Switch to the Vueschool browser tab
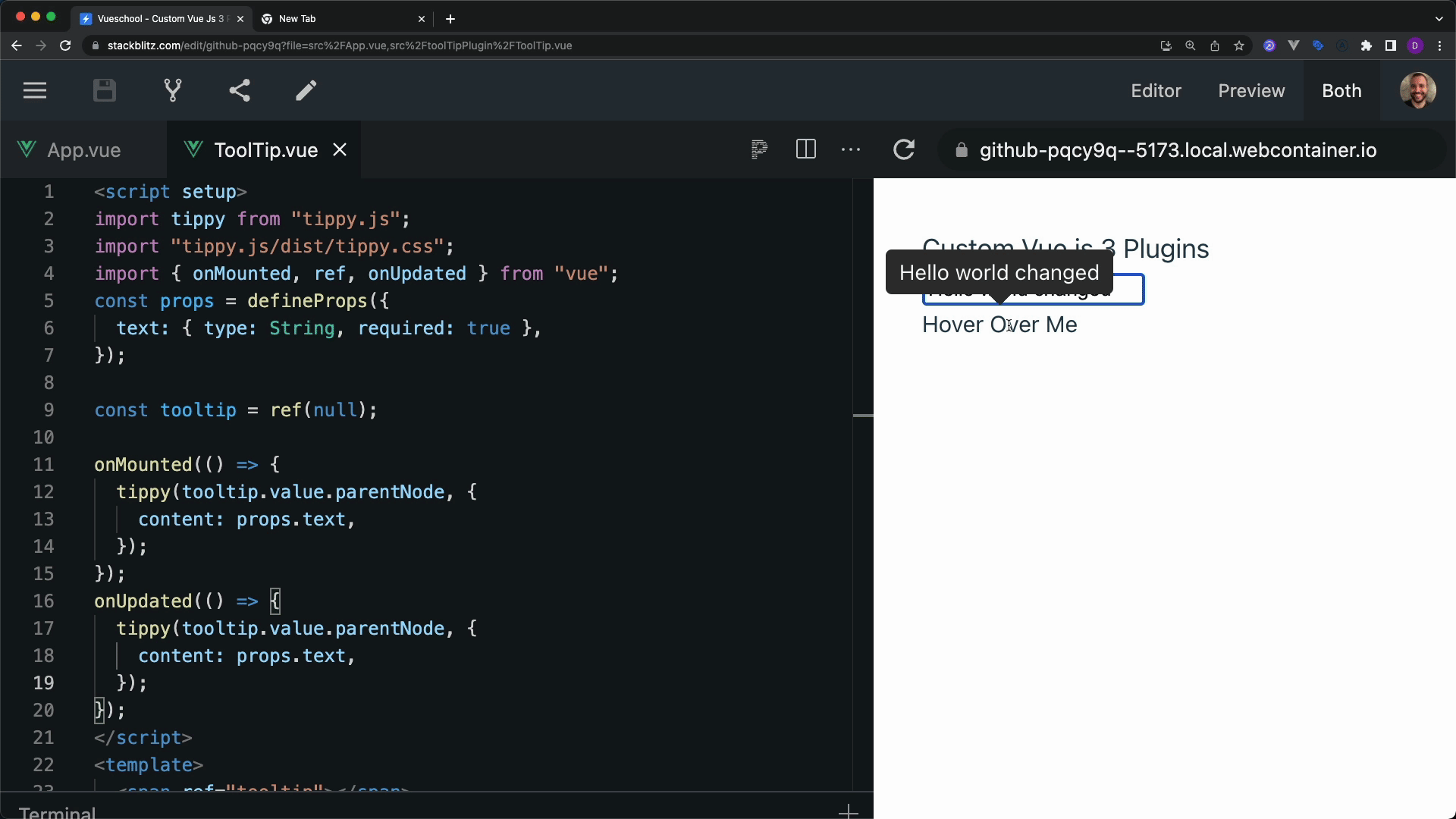This screenshot has height=819, width=1456. point(162,19)
